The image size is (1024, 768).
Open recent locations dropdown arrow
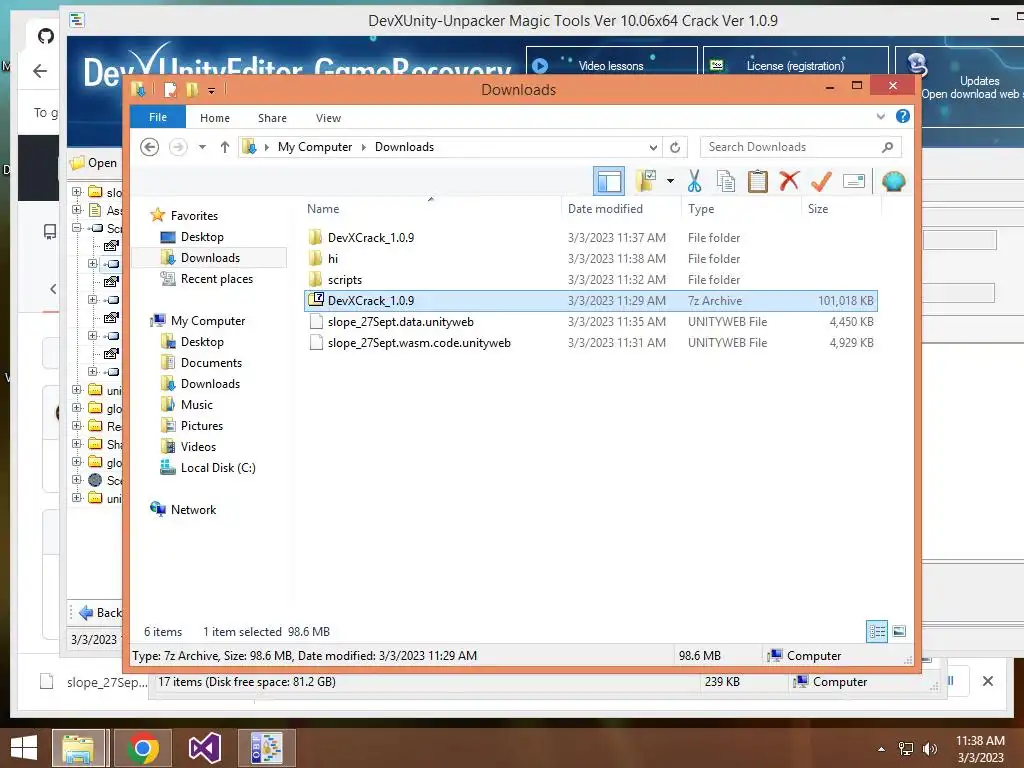(x=202, y=147)
